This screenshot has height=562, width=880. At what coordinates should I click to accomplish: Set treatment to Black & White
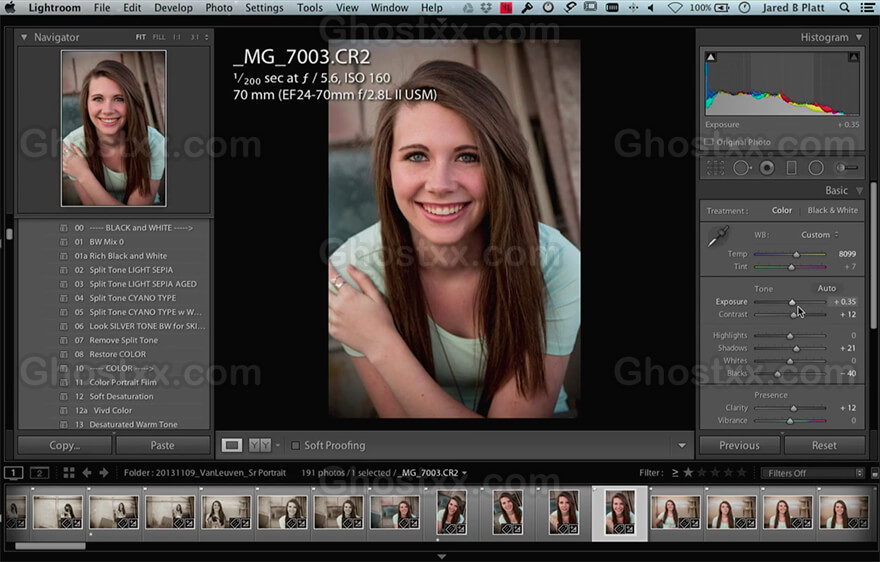tap(832, 210)
